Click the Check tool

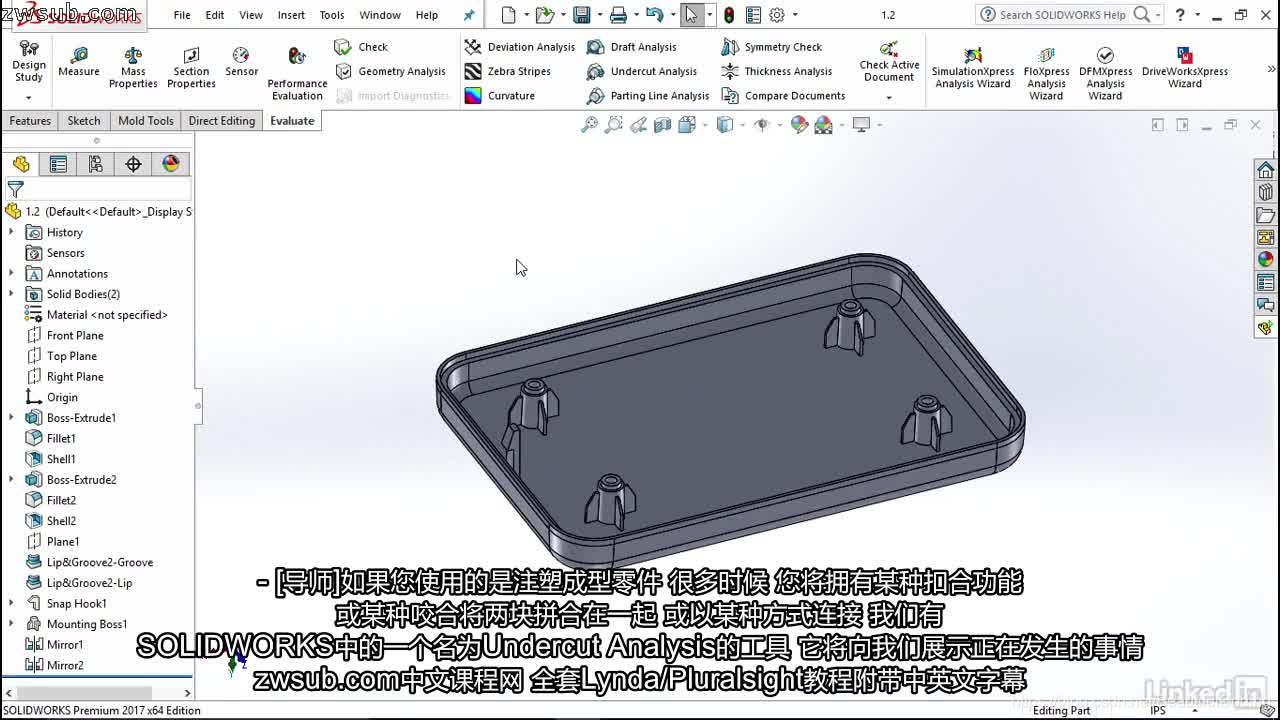pyautogui.click(x=361, y=47)
